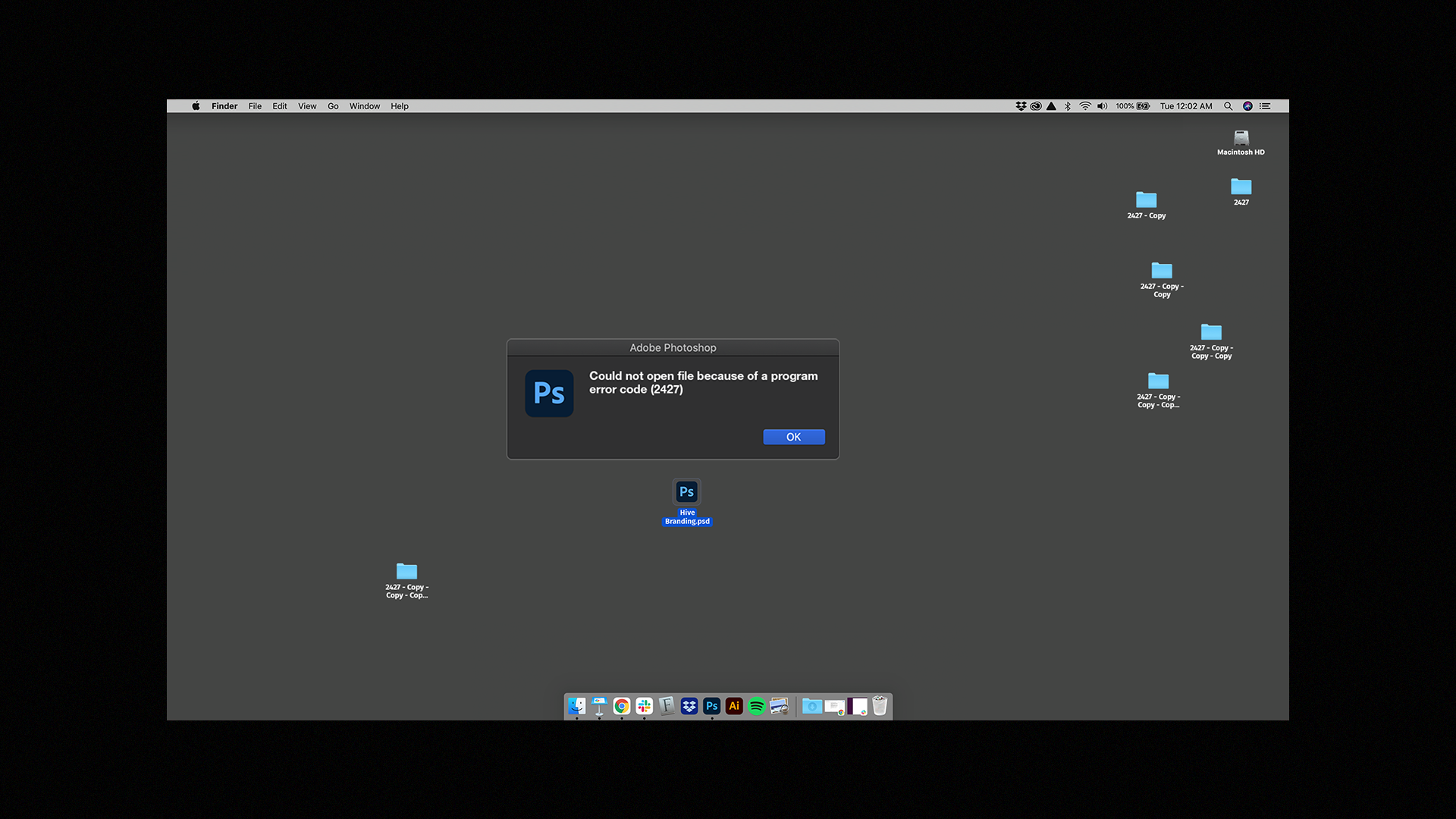
Task: Open Notification Center
Action: point(1265,106)
